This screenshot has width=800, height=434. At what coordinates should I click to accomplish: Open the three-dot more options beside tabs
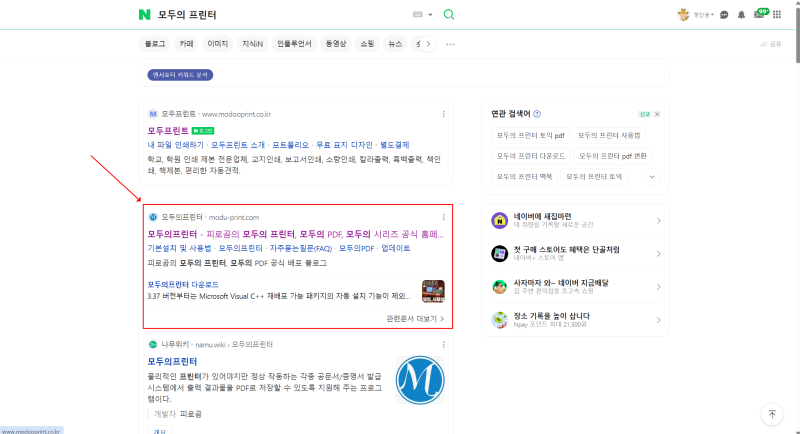[x=450, y=44]
